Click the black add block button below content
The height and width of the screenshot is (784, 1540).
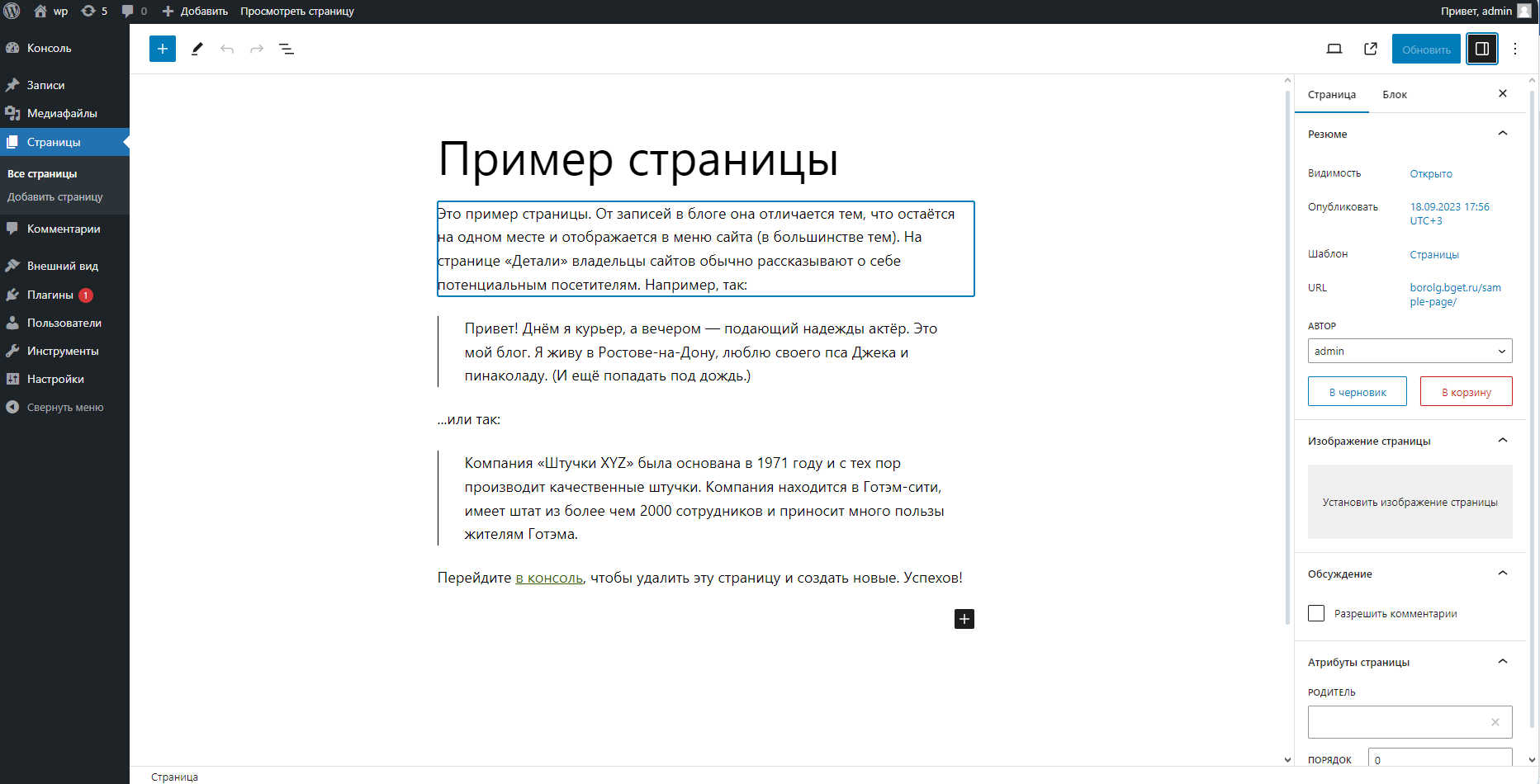point(964,619)
